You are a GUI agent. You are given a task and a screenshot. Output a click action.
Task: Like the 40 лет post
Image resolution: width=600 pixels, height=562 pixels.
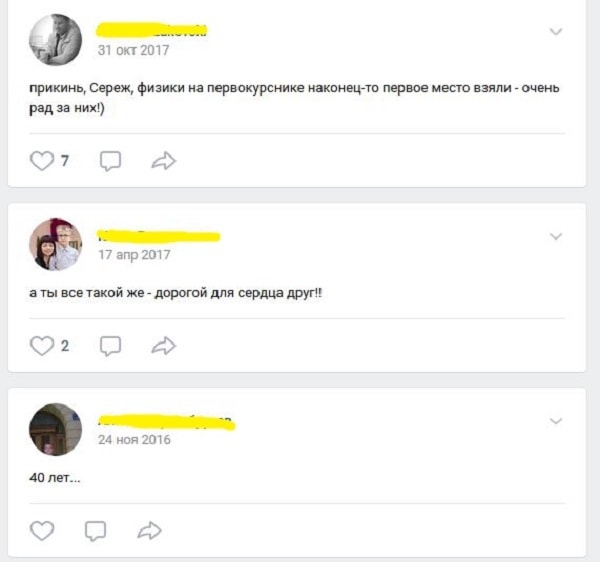[x=42, y=531]
